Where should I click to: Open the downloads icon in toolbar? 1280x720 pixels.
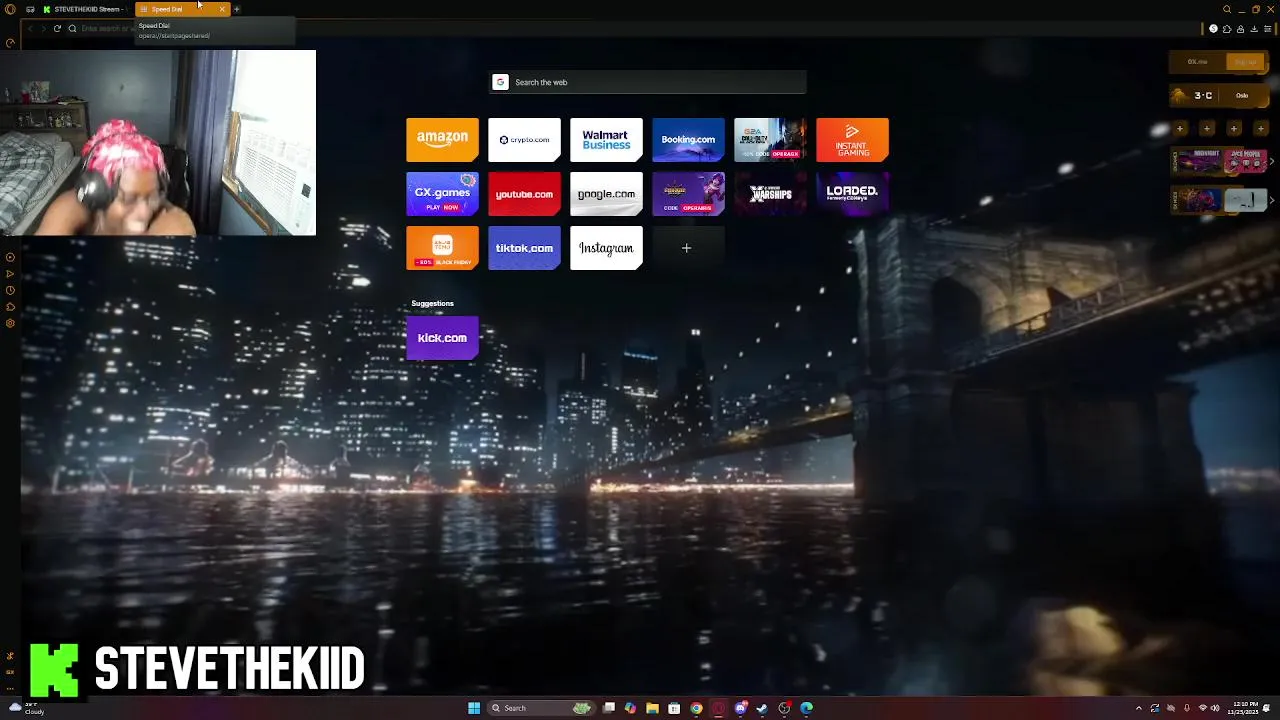1254,29
